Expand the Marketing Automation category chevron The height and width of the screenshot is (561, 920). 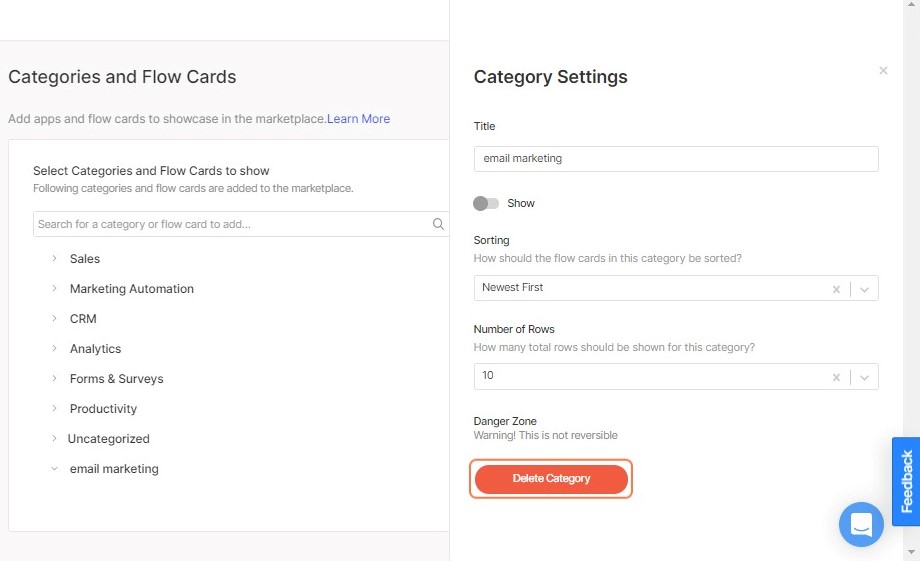click(x=54, y=288)
